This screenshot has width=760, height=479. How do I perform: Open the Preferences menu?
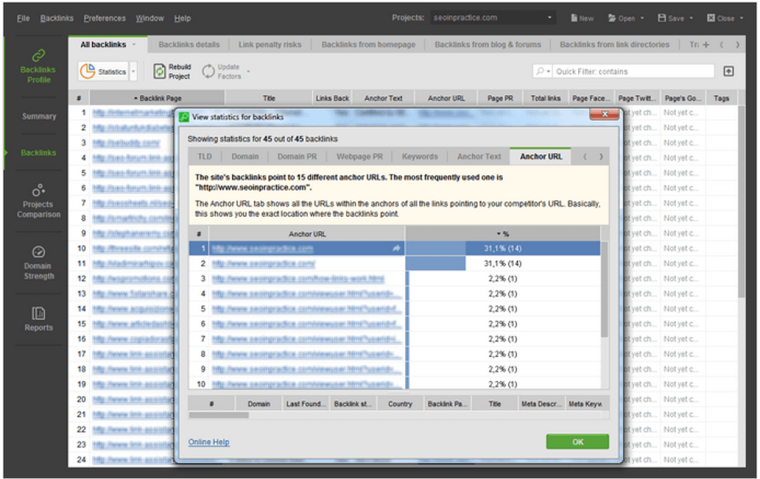[x=105, y=18]
